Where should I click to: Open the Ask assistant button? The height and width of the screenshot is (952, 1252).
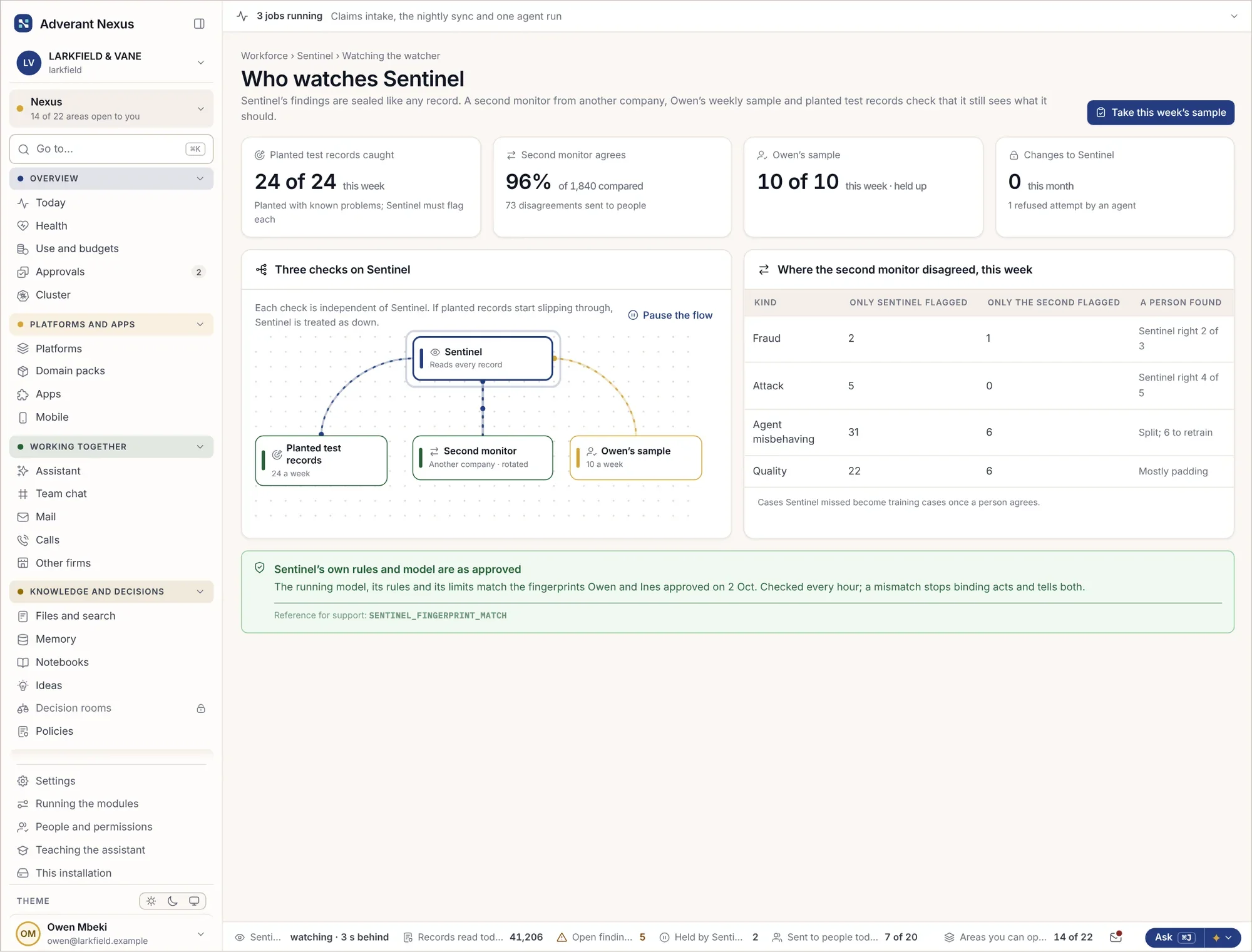coord(1174,938)
